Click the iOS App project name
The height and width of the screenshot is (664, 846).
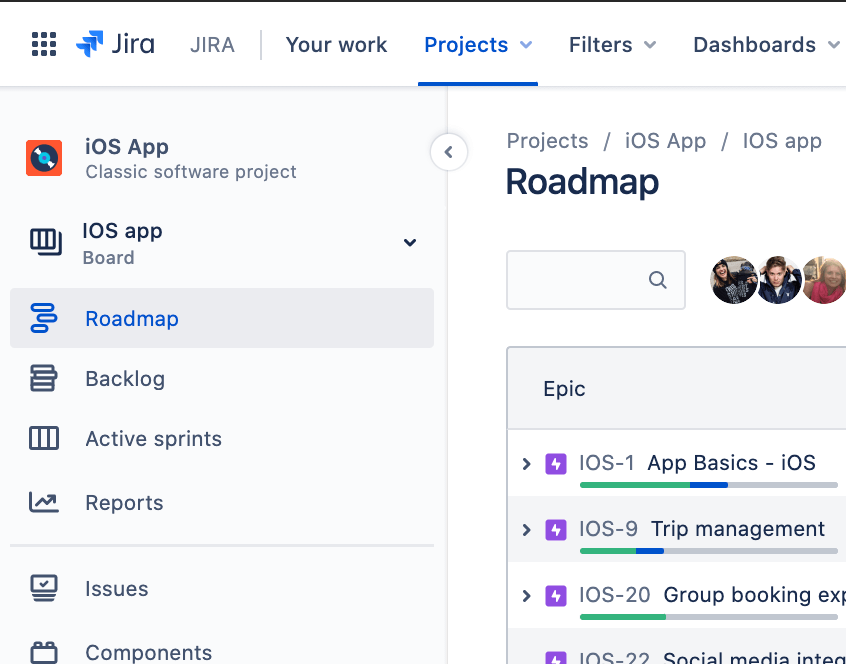coord(127,147)
